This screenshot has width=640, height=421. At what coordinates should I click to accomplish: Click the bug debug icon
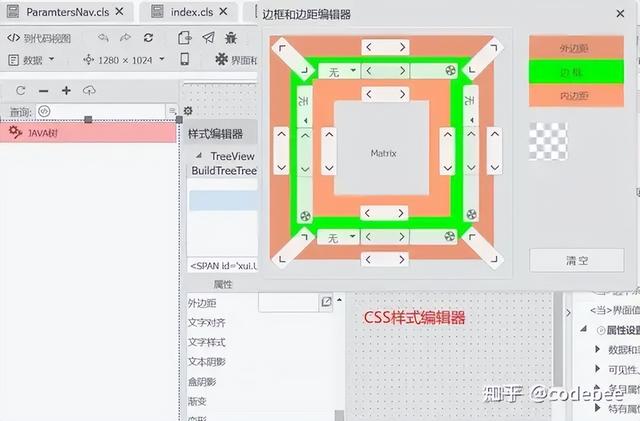pyautogui.click(x=231, y=38)
